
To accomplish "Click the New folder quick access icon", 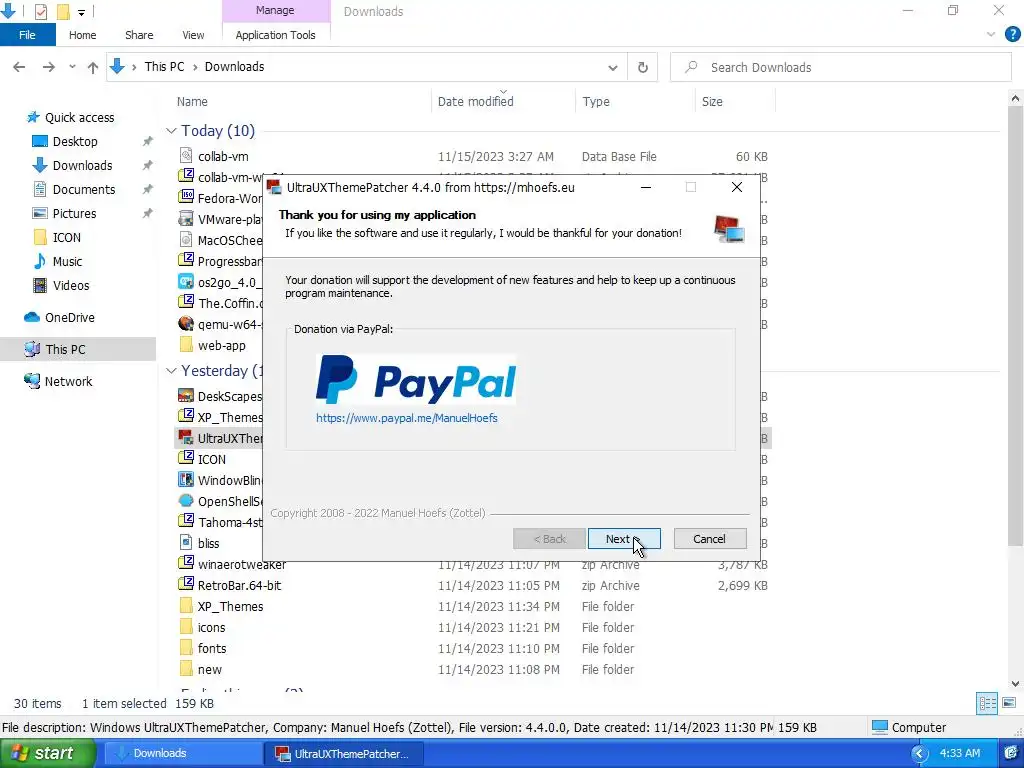I will [63, 11].
